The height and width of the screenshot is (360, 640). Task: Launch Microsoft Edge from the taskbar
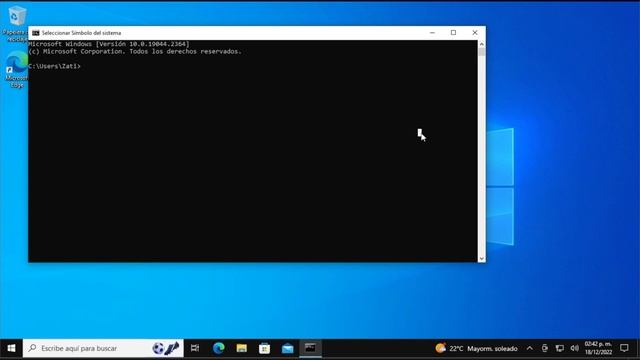[218, 348]
